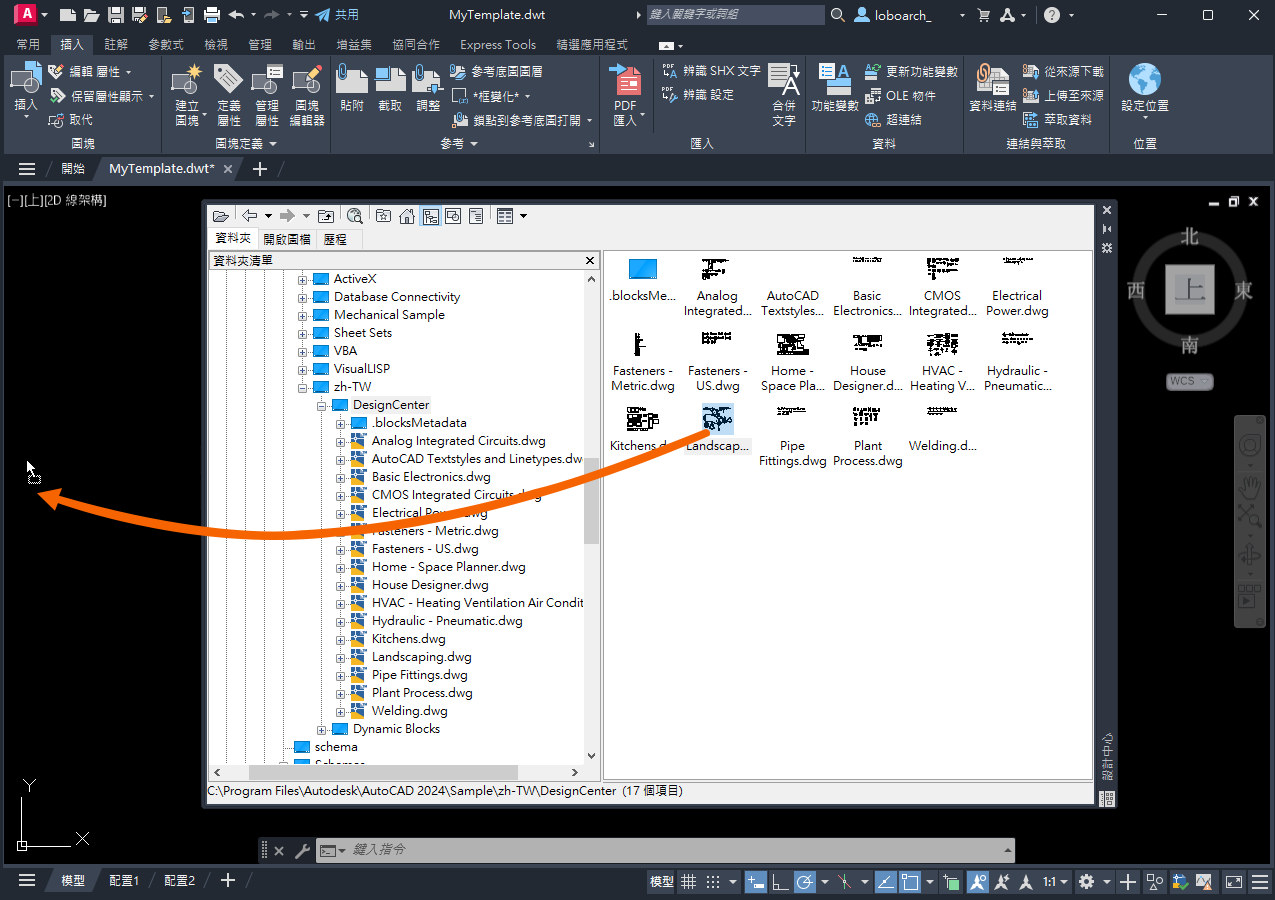
Task: Switch to 配置1 layout tab
Action: [x=124, y=881]
